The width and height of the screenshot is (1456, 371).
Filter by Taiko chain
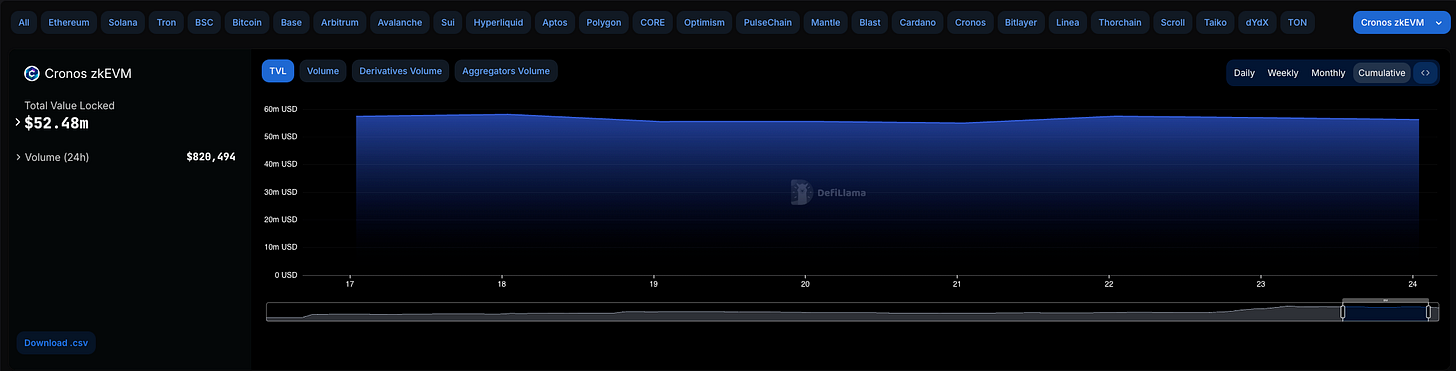pos(1215,22)
